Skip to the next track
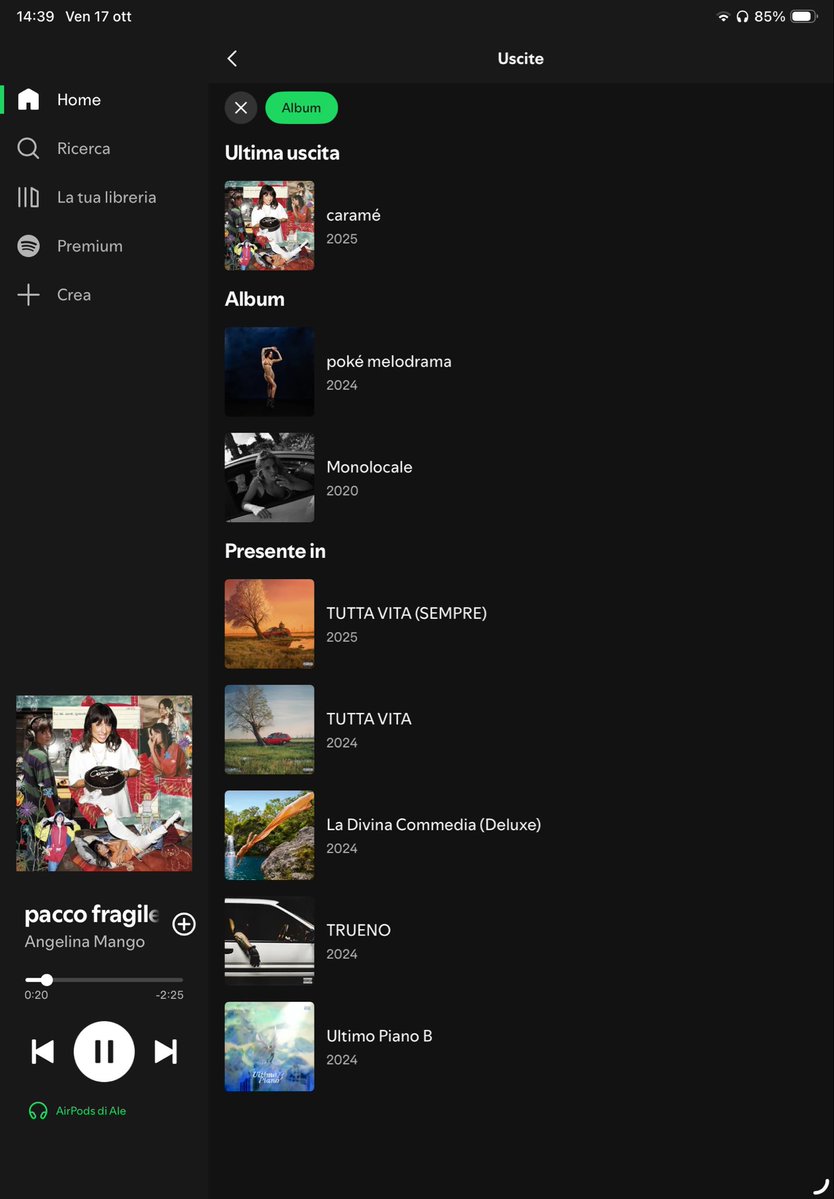This screenshot has height=1199, width=834. pos(166,1051)
